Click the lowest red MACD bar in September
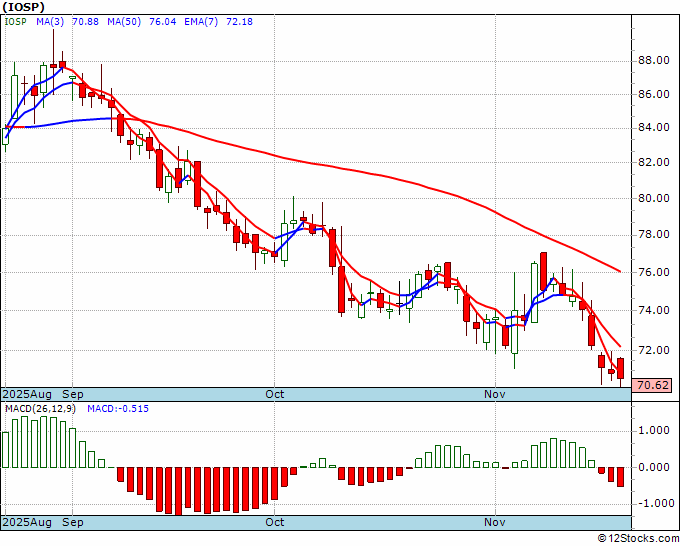The image size is (680, 546). (x=178, y=491)
